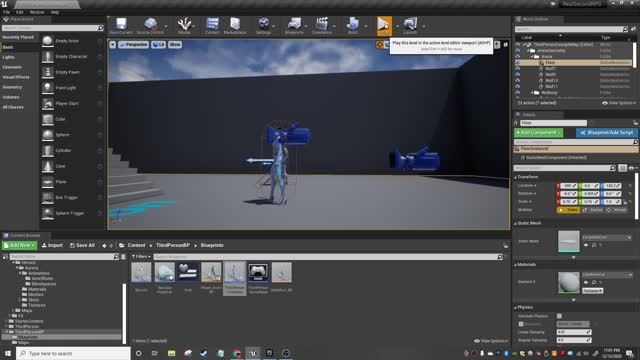Viewport: 640px width, 360px height.
Task: Click the Chrome icon in the taskbar
Action: [237, 353]
